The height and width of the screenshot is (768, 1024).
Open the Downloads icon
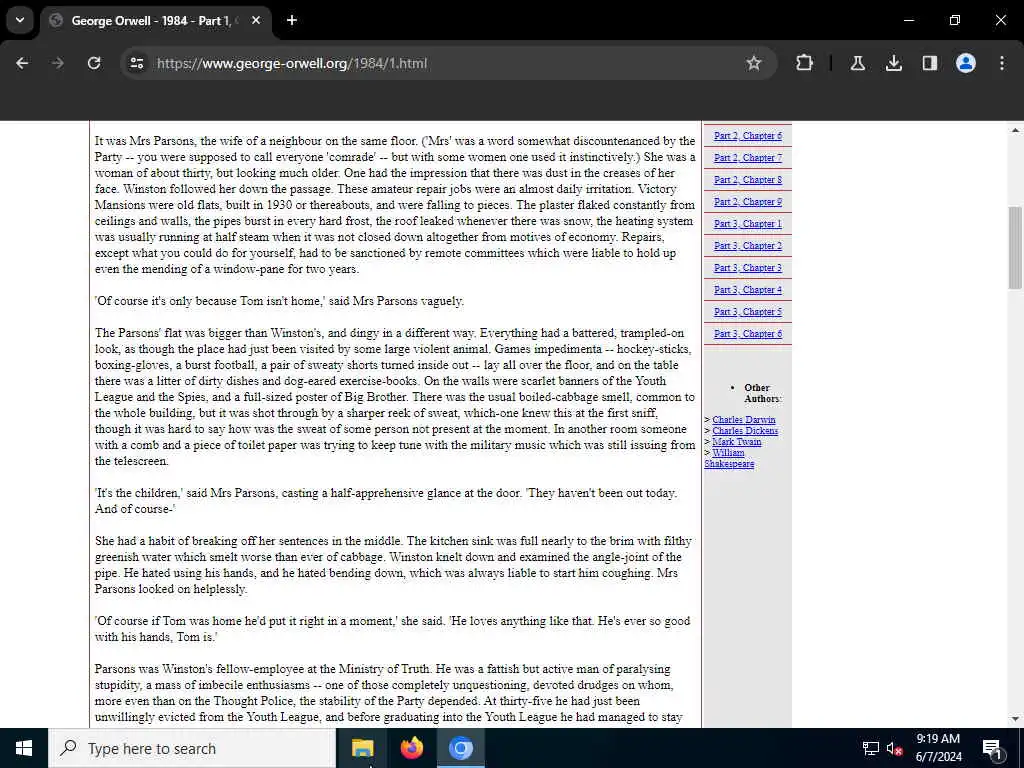coord(893,63)
